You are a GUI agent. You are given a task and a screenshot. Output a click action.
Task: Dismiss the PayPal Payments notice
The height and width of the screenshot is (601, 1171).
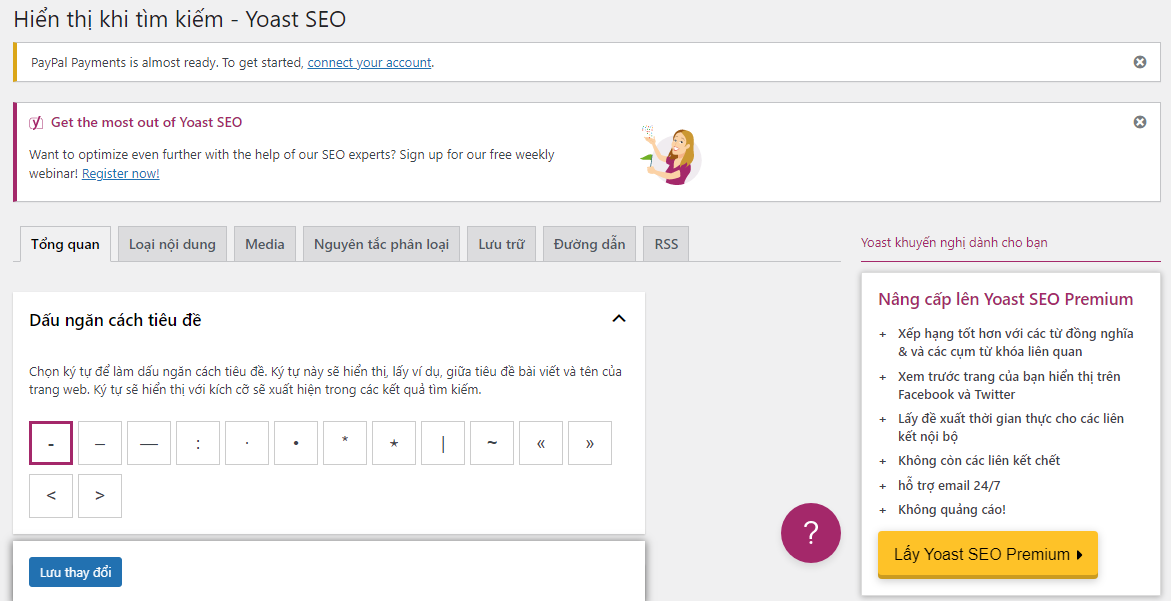click(1139, 62)
